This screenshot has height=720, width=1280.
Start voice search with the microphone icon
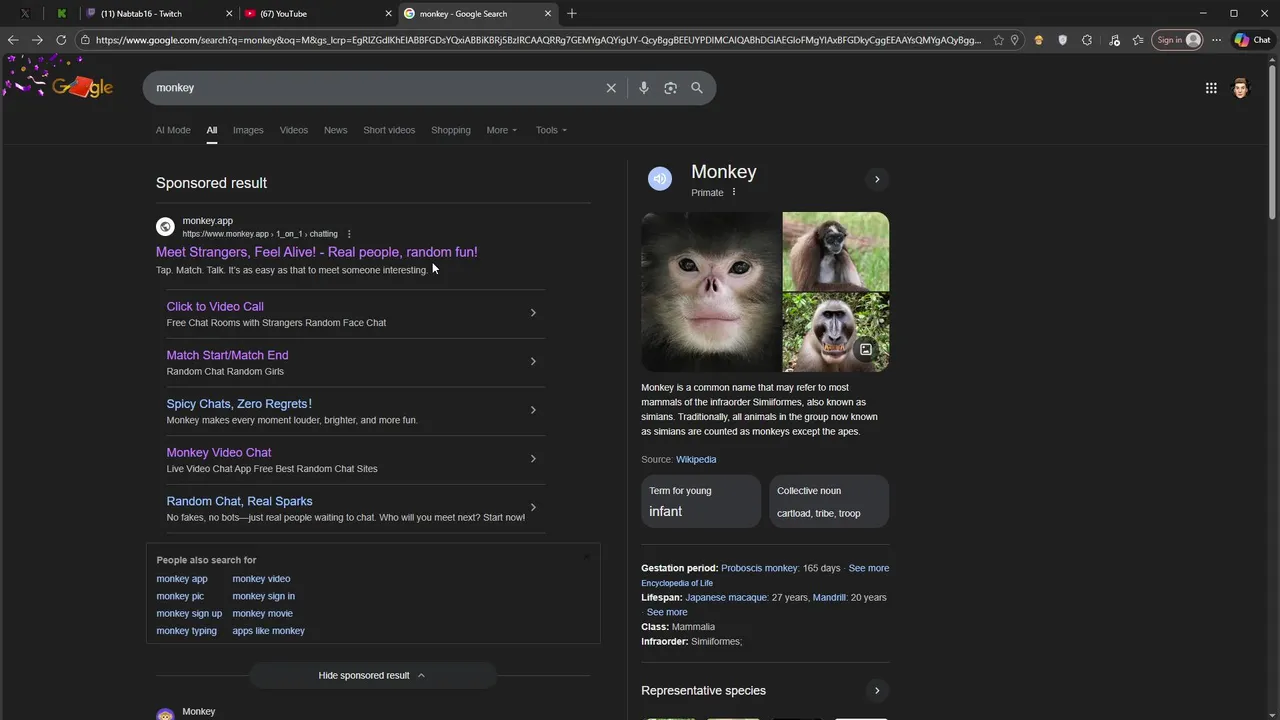[x=644, y=88]
